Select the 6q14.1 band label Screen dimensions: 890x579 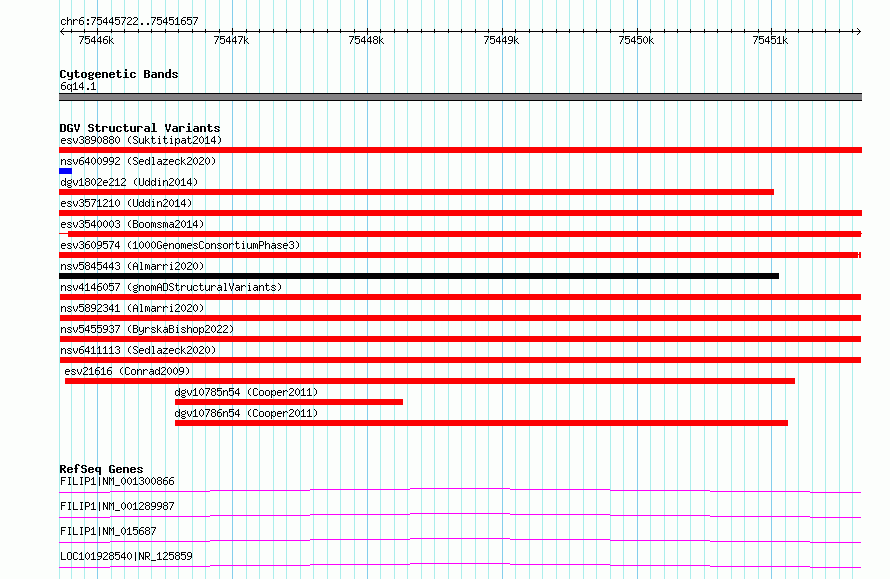coord(78,86)
